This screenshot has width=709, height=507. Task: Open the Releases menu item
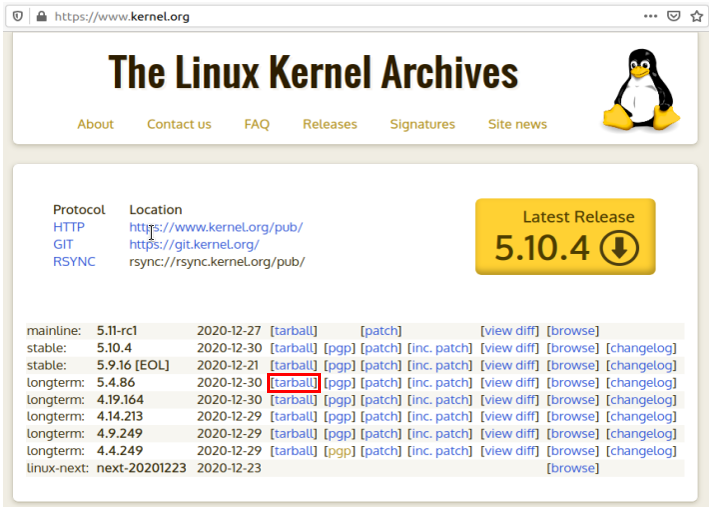click(x=329, y=124)
